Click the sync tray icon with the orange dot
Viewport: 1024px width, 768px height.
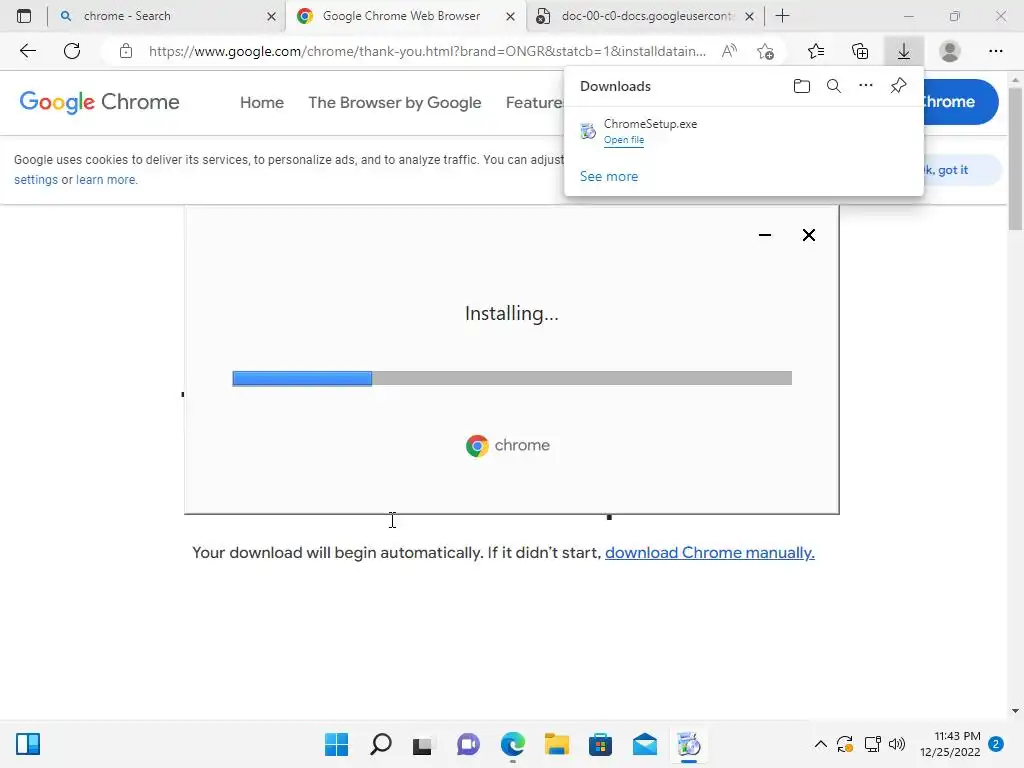[x=844, y=744]
